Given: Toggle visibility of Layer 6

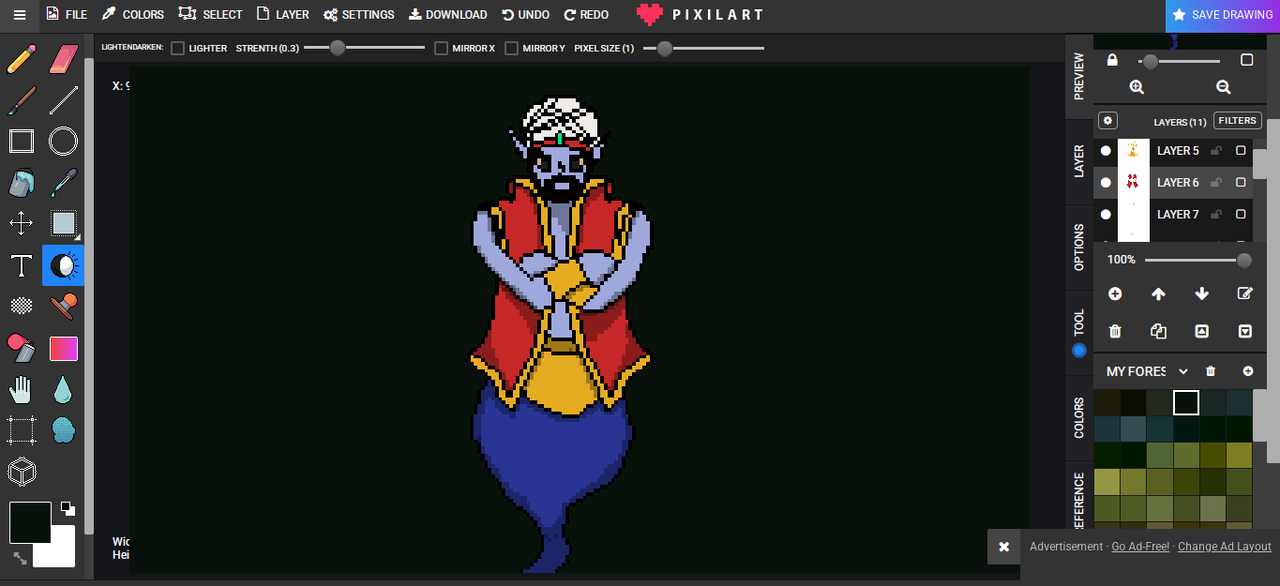Looking at the screenshot, I should point(1106,183).
